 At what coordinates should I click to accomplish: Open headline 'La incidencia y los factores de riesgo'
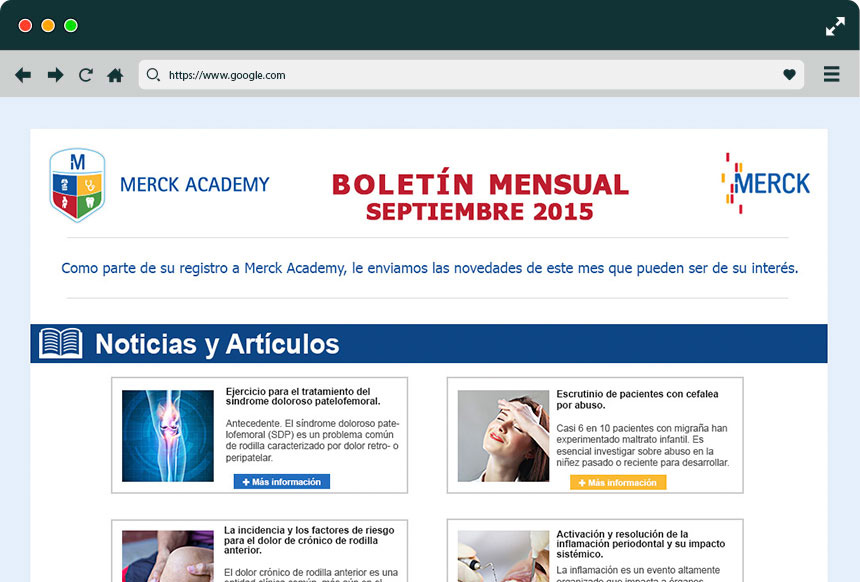point(309,540)
